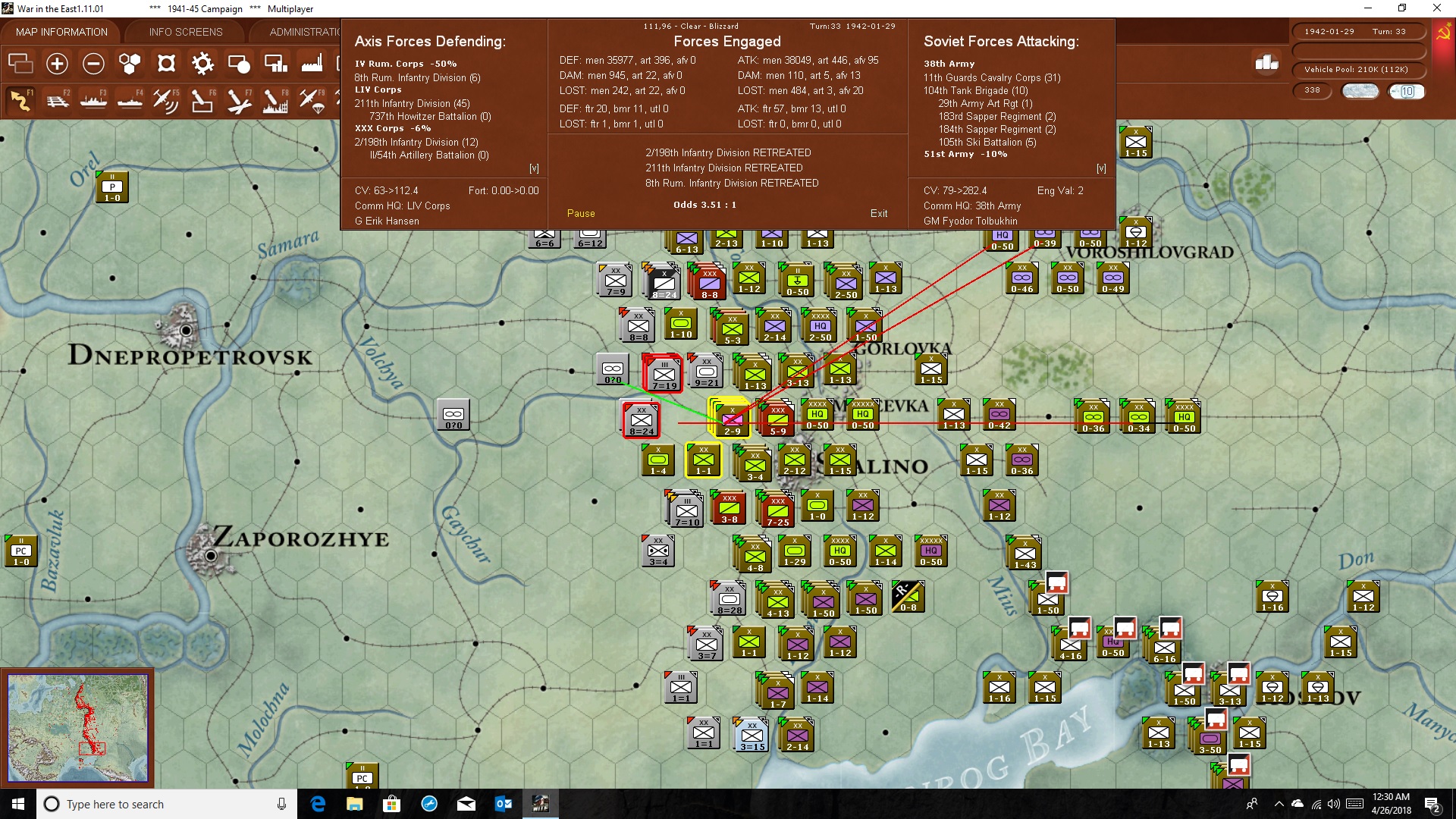Image resolution: width=1456 pixels, height=819 pixels.
Task: Toggle the rectangle-with-bars toolbar icon
Action: coord(275,64)
